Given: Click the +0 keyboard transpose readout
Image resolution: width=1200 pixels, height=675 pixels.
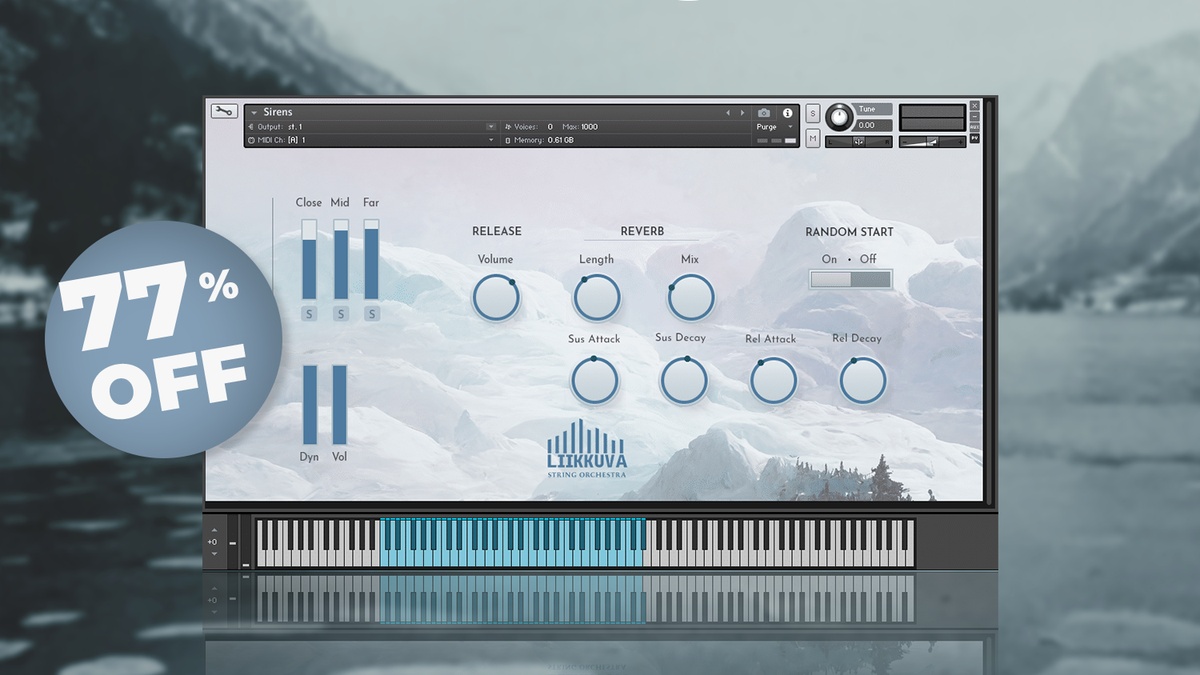Looking at the screenshot, I should [212, 543].
